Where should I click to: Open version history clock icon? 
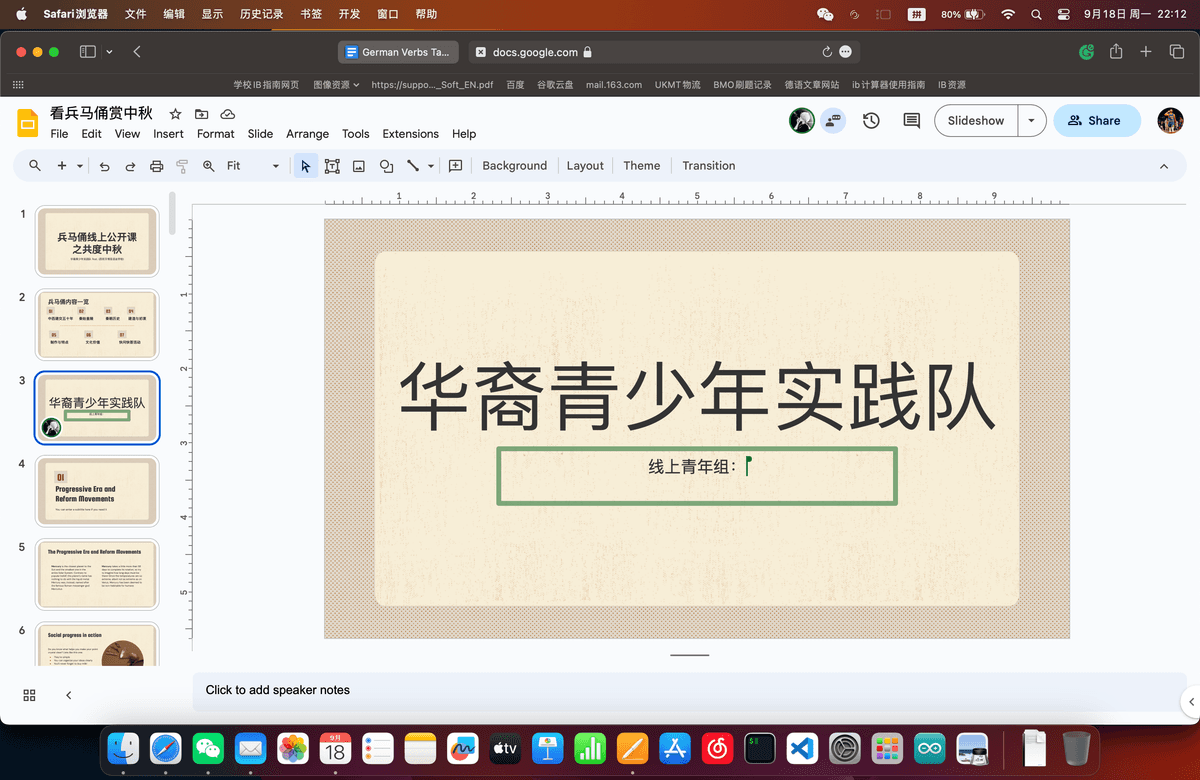click(x=871, y=121)
